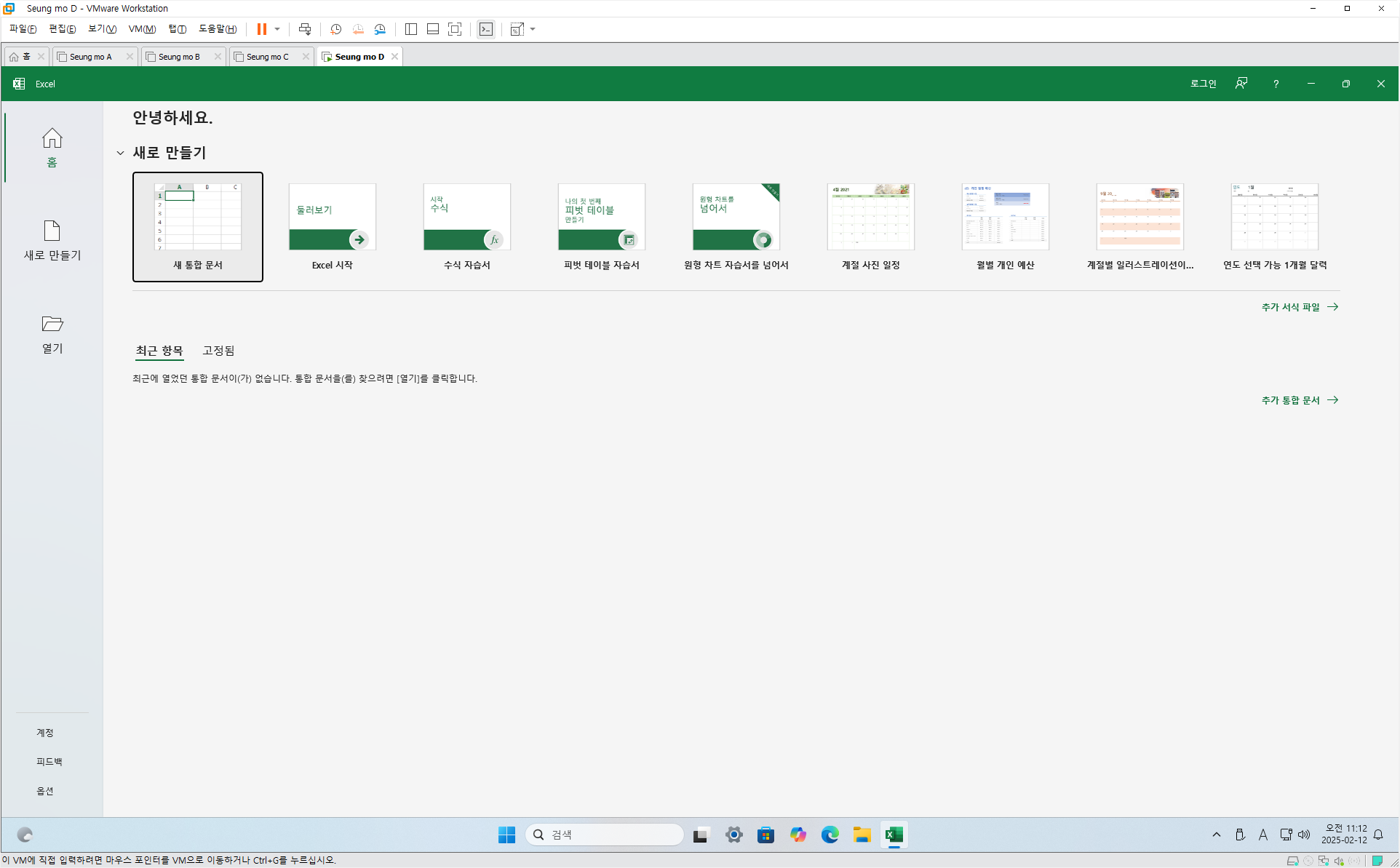Collapse the 새로 만들기 section chevron
The image size is (1400, 868).
[120, 153]
